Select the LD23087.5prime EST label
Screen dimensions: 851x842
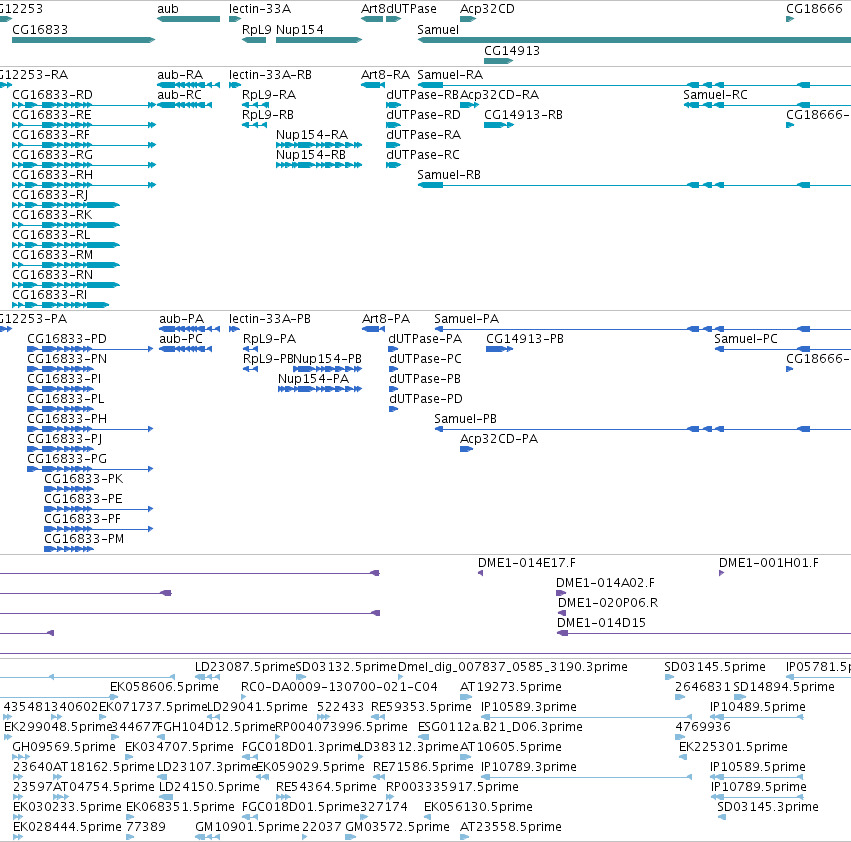[x=245, y=666]
